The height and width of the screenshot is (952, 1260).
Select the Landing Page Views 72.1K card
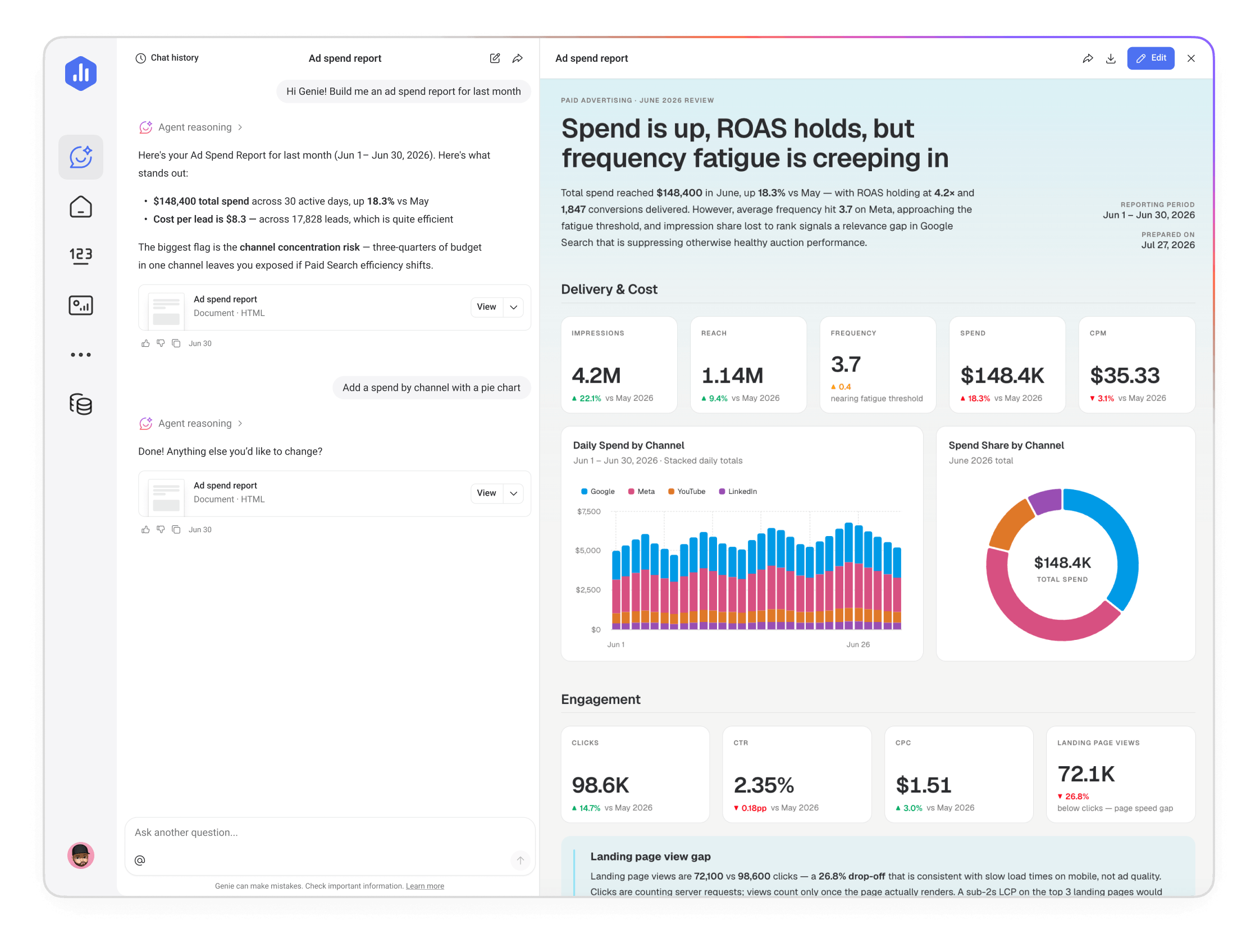(x=1120, y=775)
